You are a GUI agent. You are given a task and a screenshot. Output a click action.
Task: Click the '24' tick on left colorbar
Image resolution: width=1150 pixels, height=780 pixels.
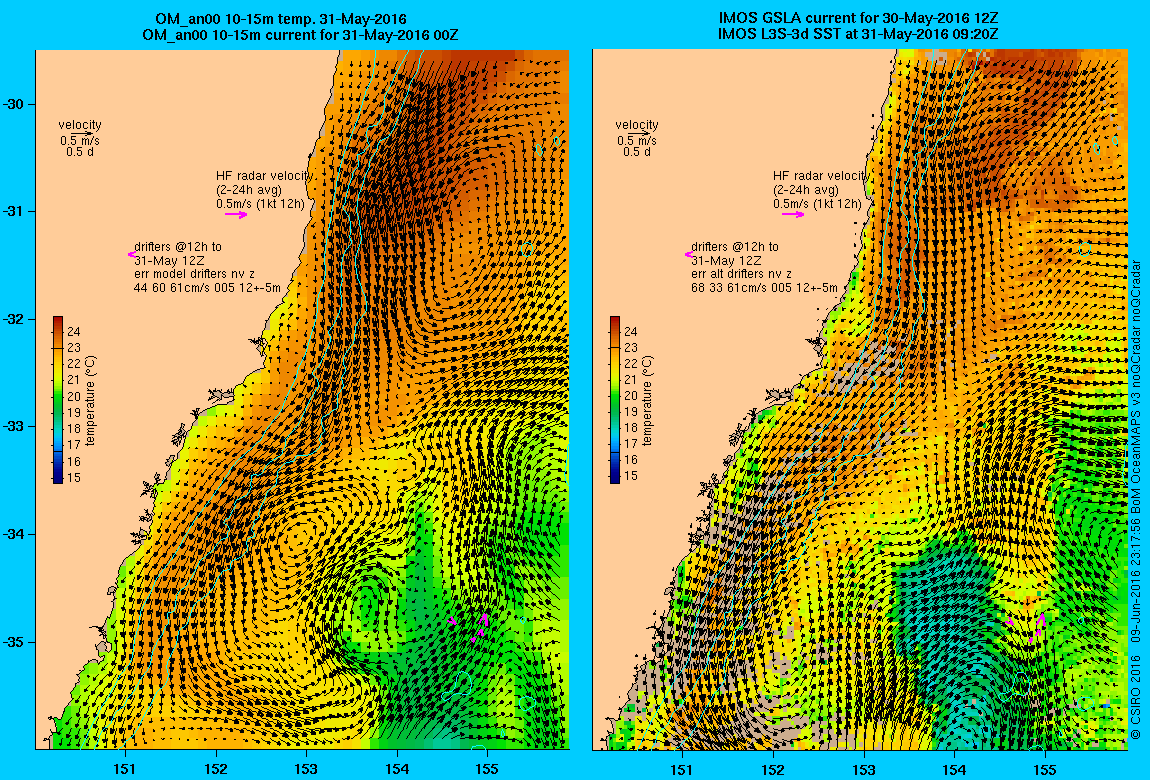click(74, 332)
